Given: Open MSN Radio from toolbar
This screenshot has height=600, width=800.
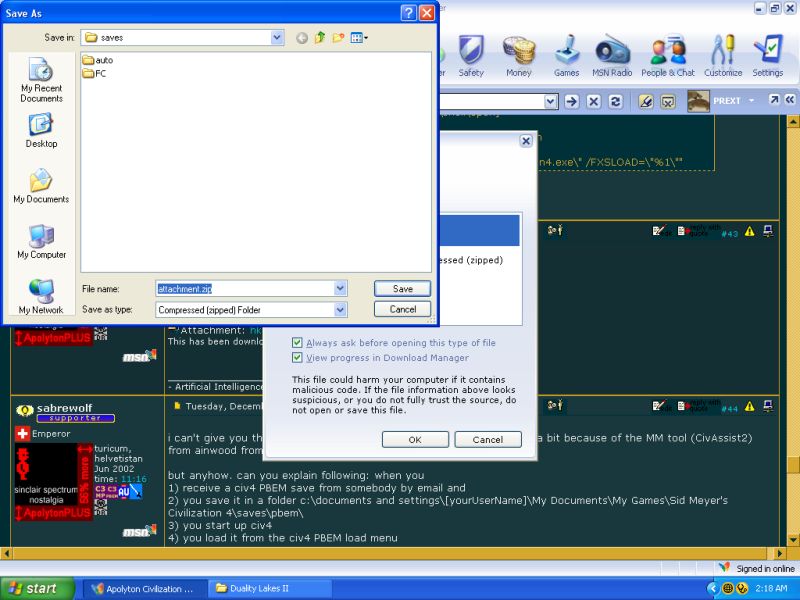Looking at the screenshot, I should coord(612,56).
